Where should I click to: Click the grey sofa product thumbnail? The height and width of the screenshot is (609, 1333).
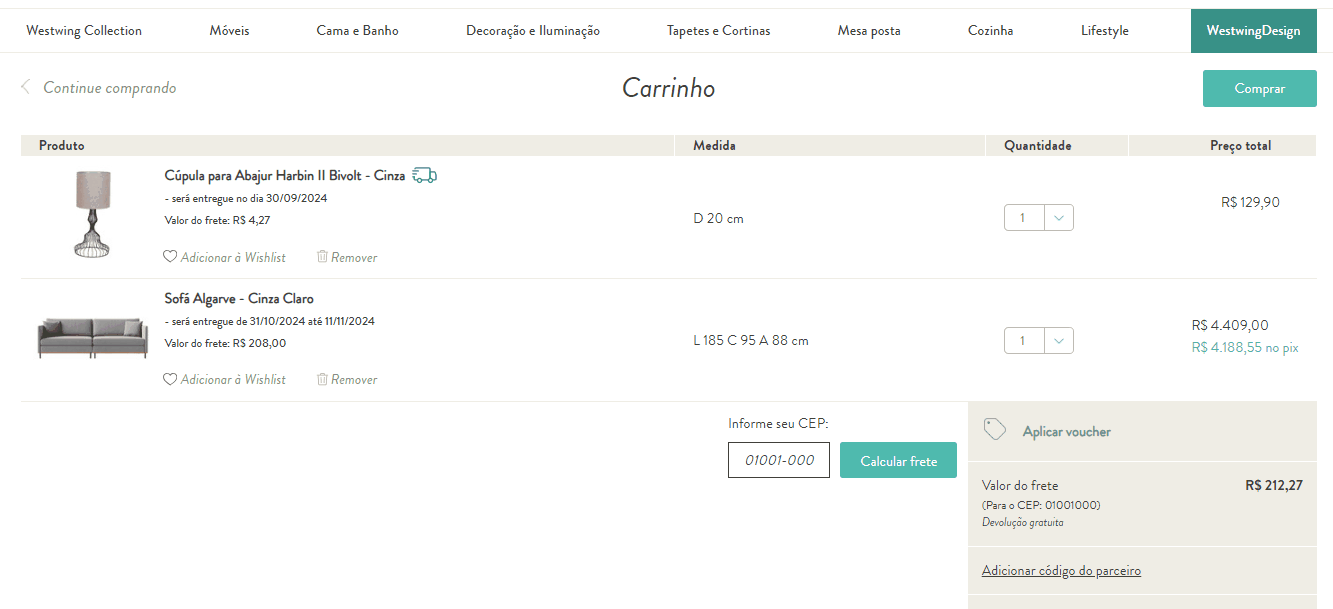93,338
